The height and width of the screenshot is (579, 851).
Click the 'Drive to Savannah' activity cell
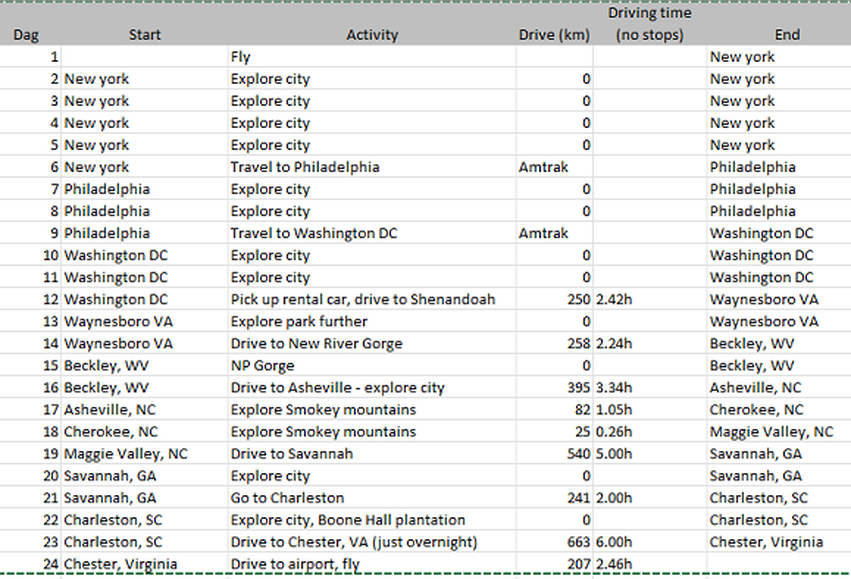[x=372, y=454]
